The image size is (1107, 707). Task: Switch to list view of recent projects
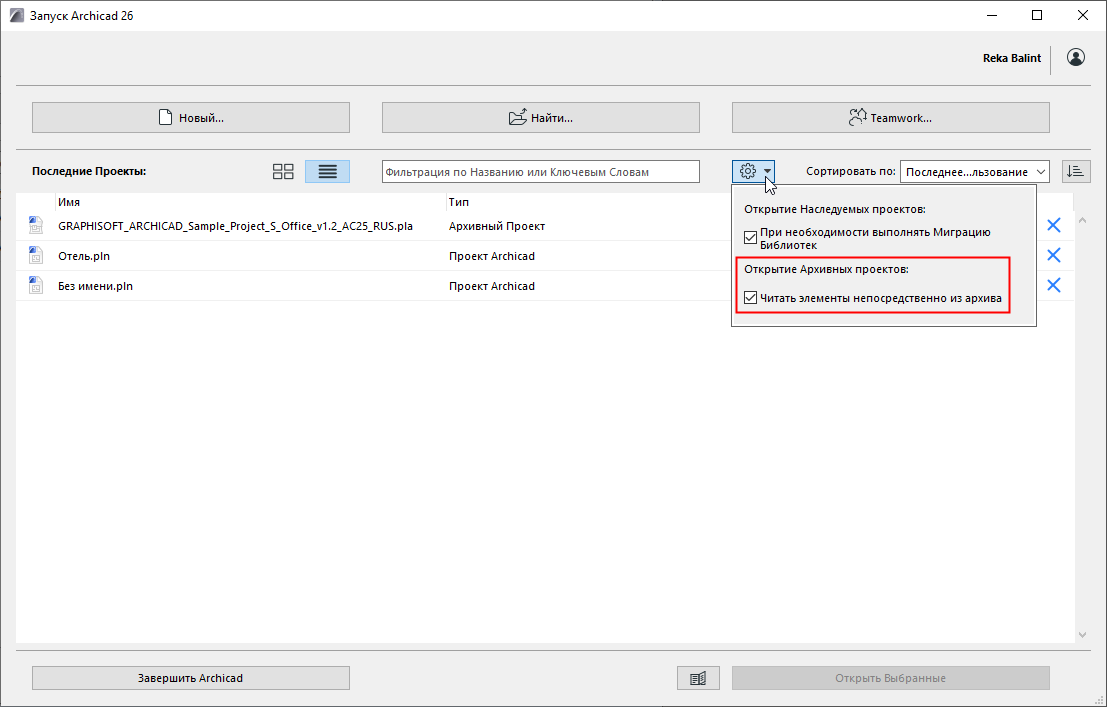click(327, 170)
